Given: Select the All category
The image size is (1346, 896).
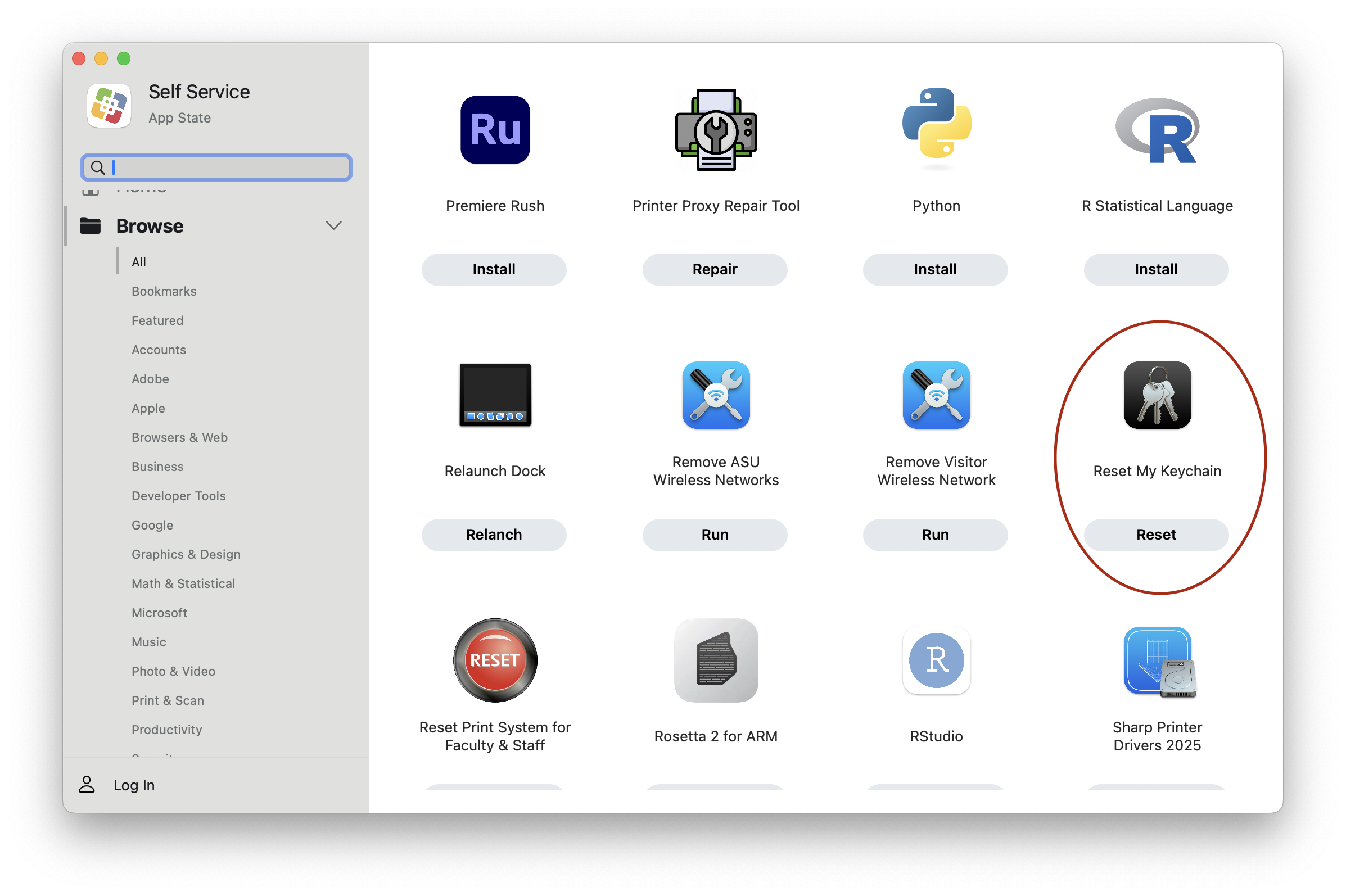Looking at the screenshot, I should [x=138, y=262].
